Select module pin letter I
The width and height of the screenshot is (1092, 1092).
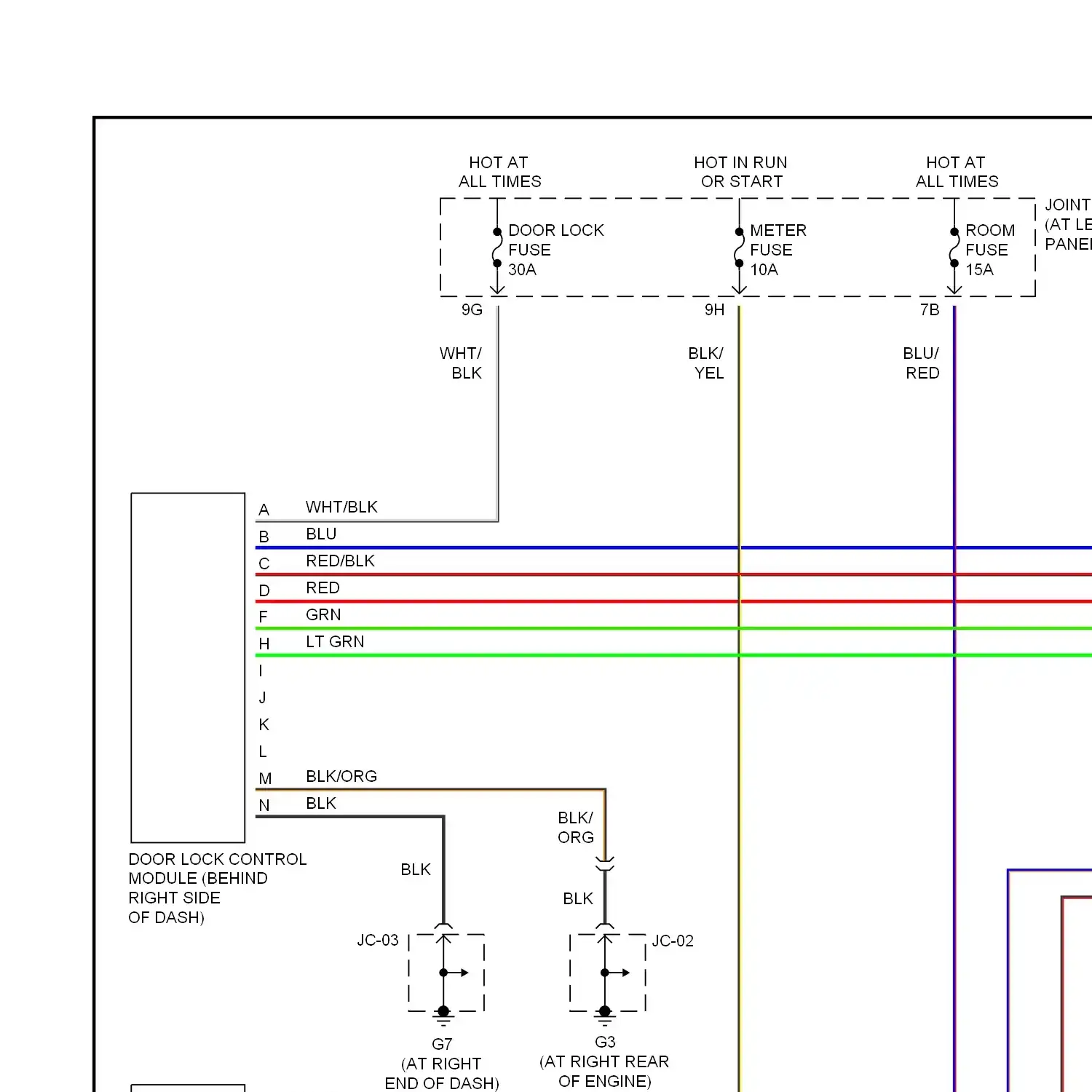tap(261, 670)
